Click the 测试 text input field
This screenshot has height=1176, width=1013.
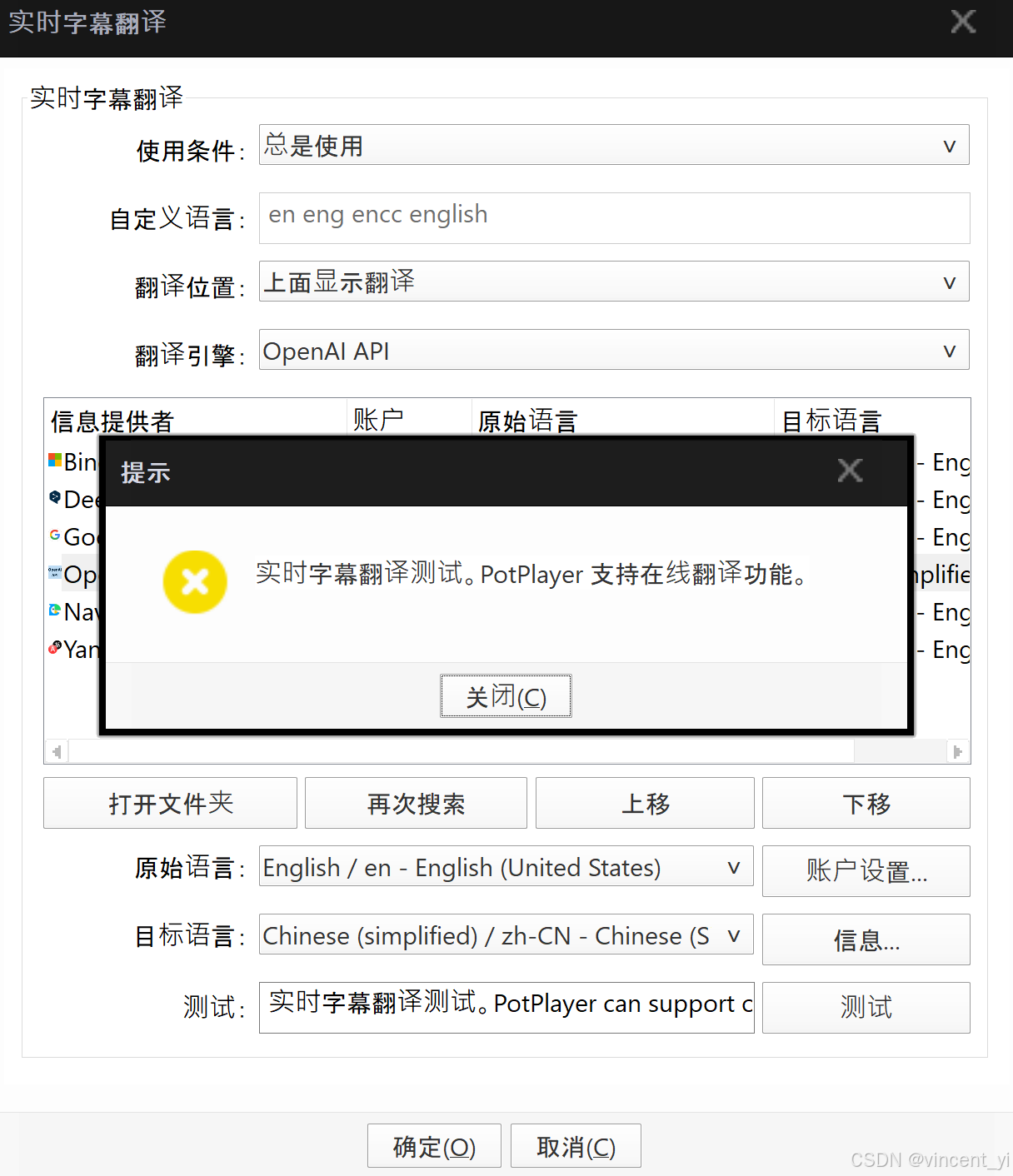[x=506, y=1008]
